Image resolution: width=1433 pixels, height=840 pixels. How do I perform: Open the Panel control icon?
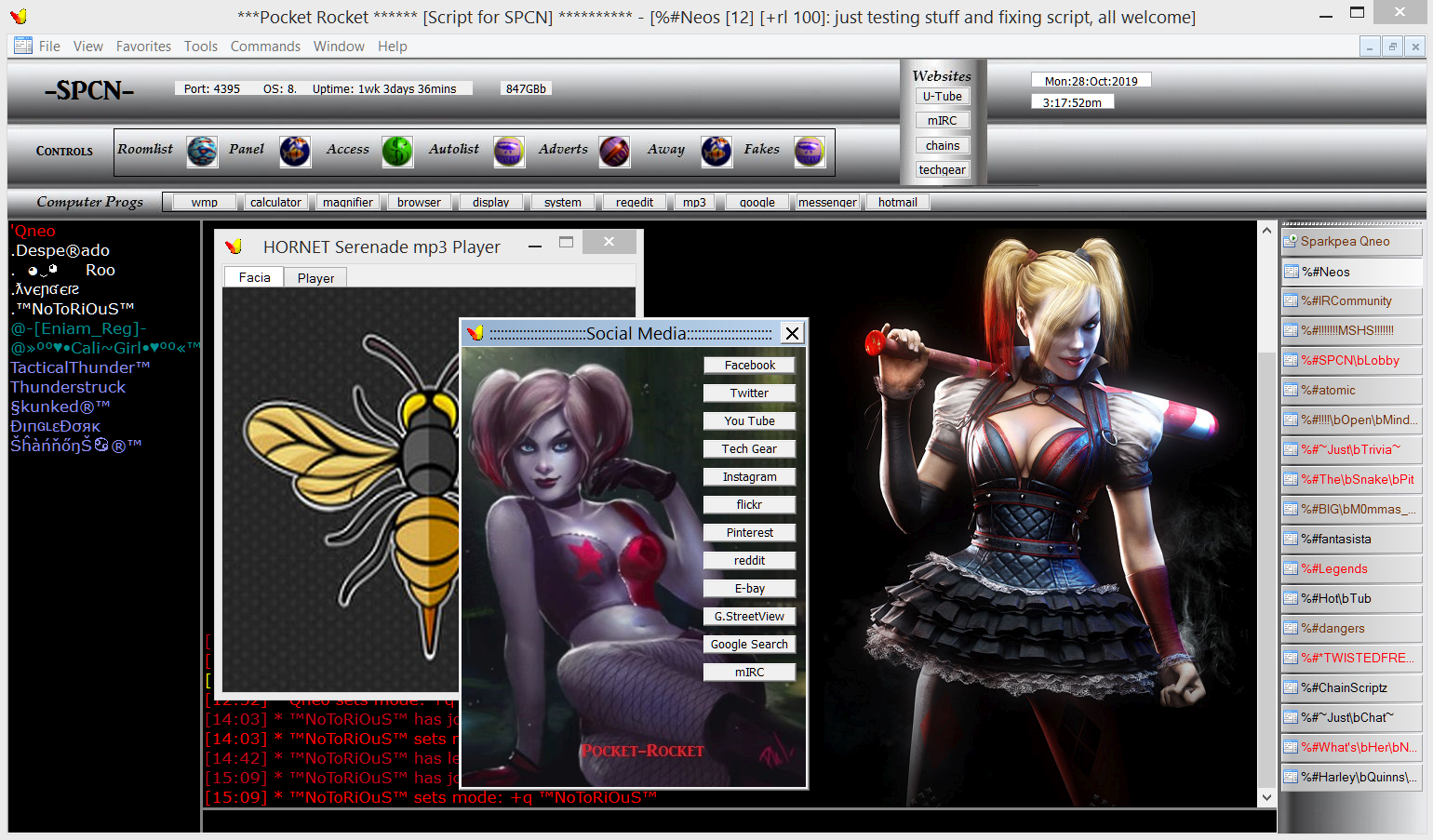tap(295, 151)
